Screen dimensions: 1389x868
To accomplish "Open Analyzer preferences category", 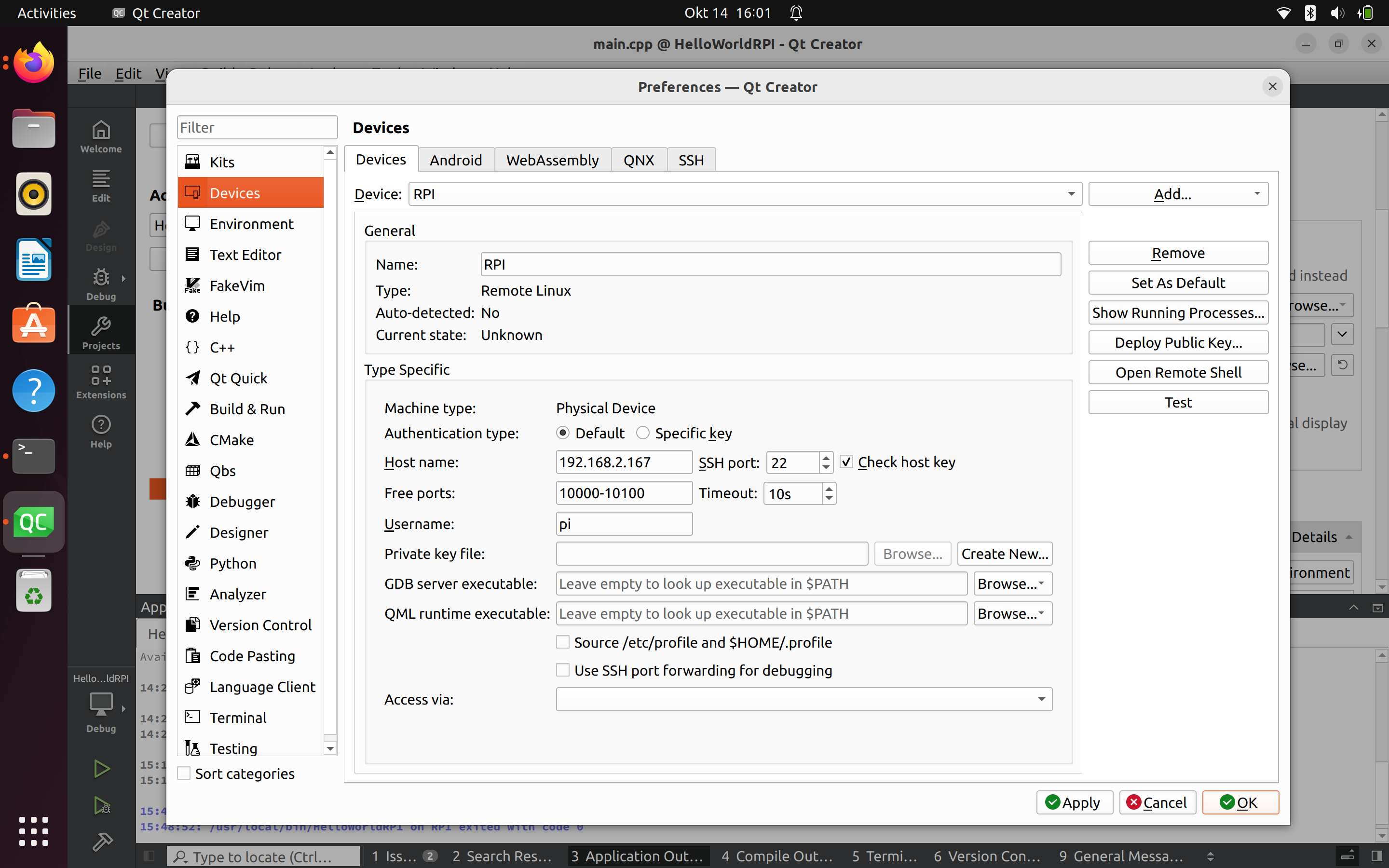I will 251,594.
